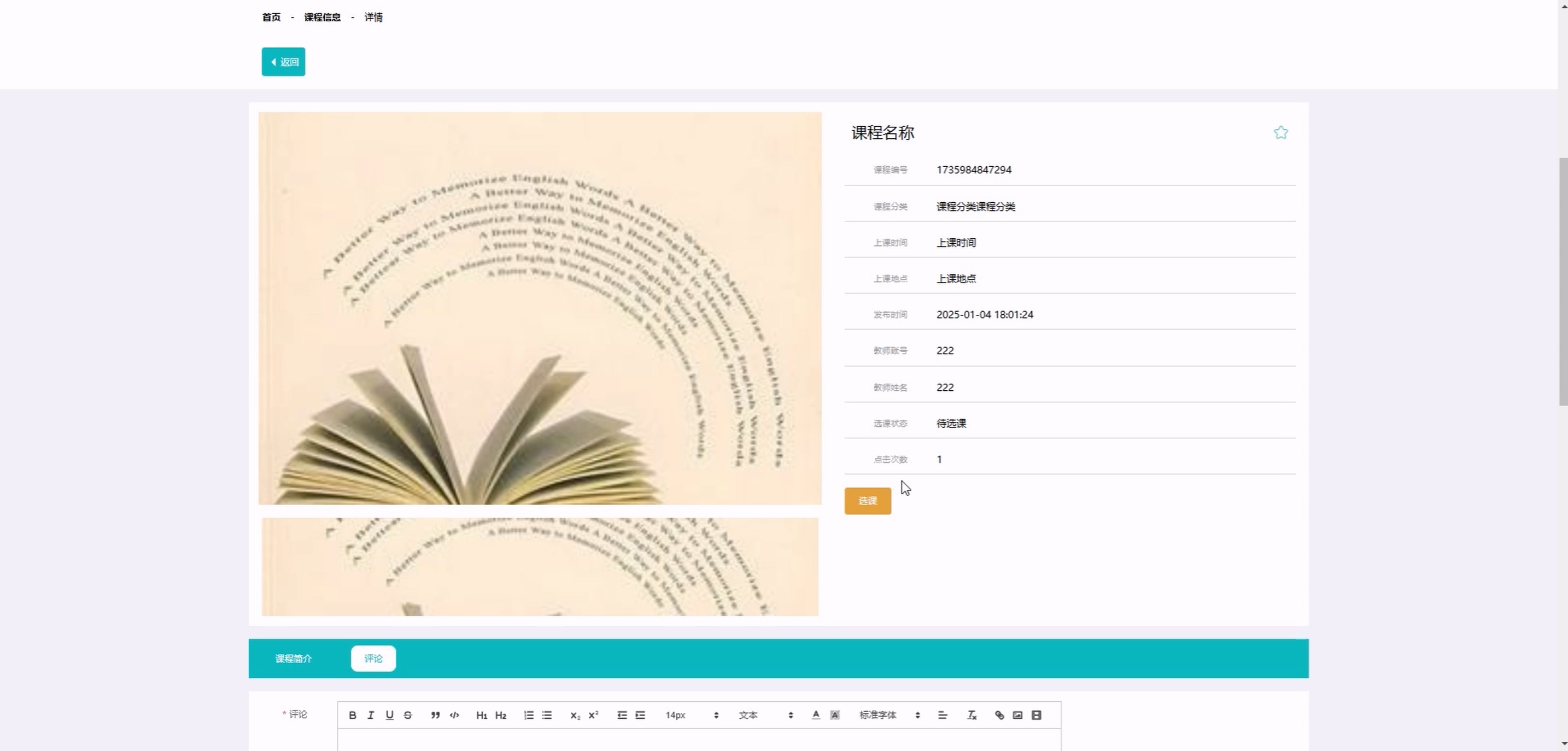Toggle underline formatting in comment editor

pyautogui.click(x=390, y=715)
